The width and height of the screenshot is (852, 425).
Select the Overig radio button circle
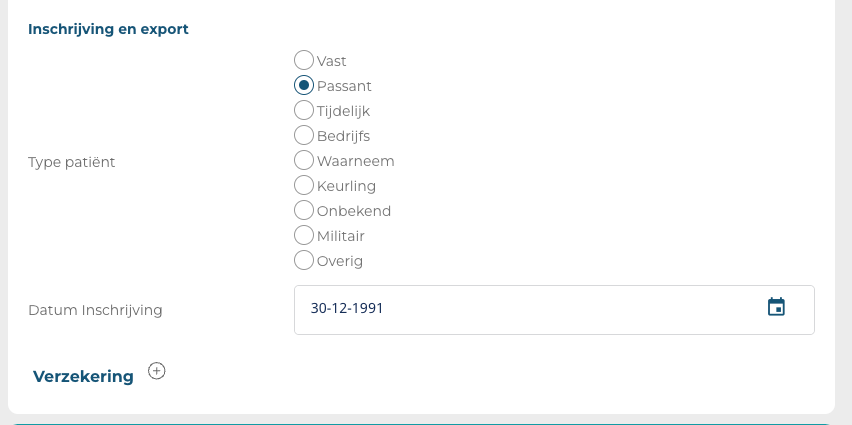[x=304, y=261]
